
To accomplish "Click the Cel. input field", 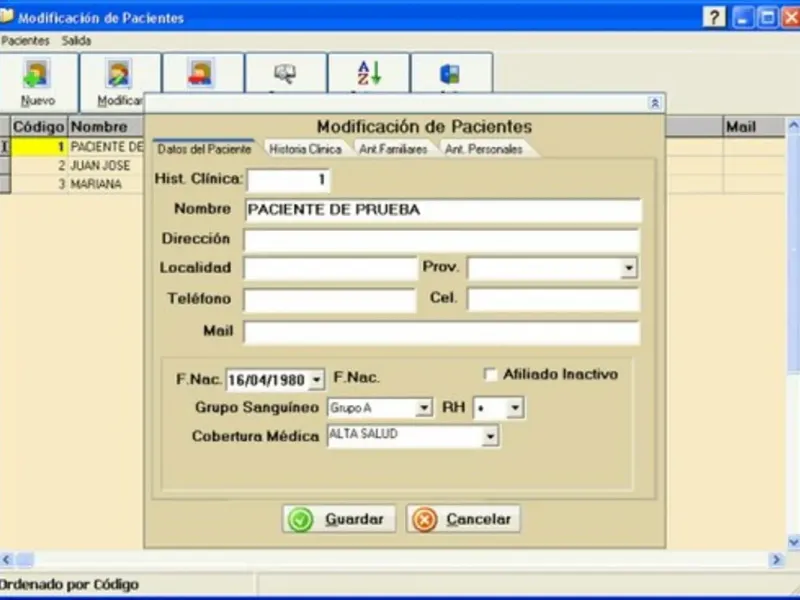I will coord(554,299).
